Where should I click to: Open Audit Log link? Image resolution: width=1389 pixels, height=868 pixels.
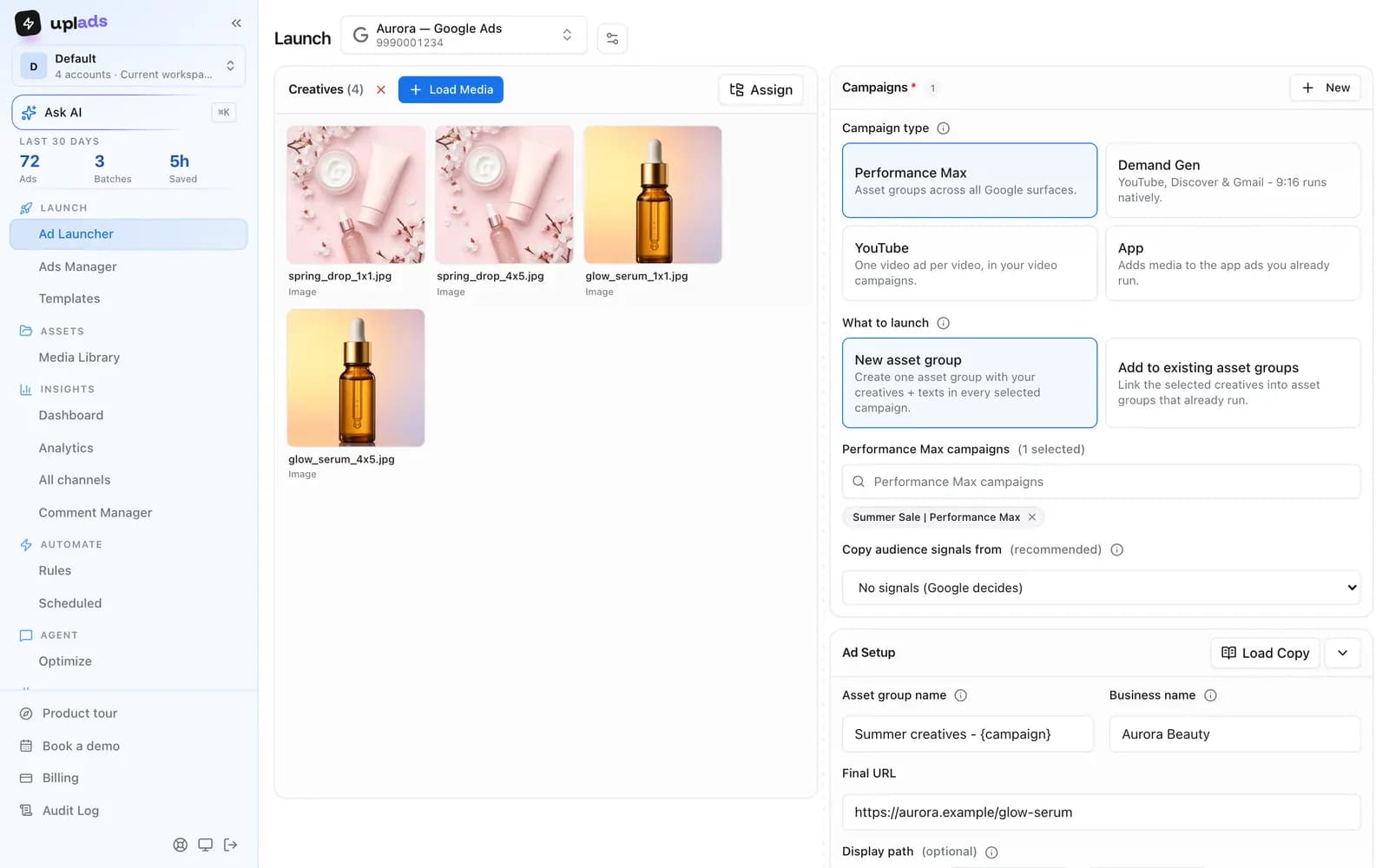[70, 811]
